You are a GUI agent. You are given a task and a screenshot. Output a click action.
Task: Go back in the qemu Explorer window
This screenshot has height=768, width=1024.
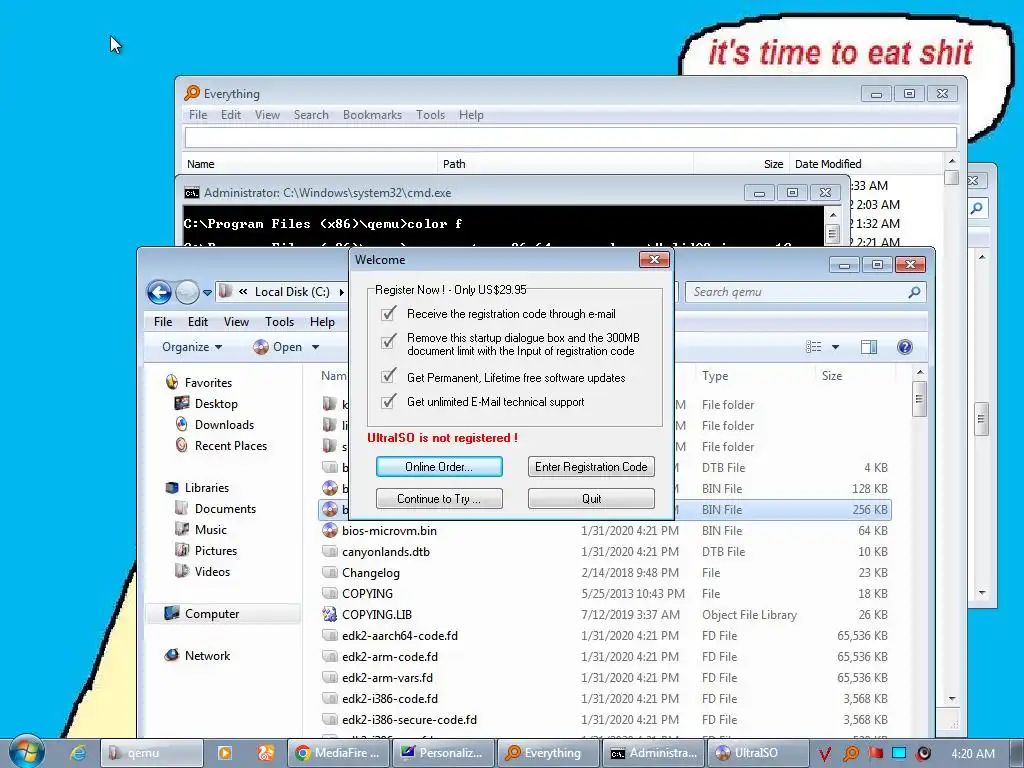[159, 292]
